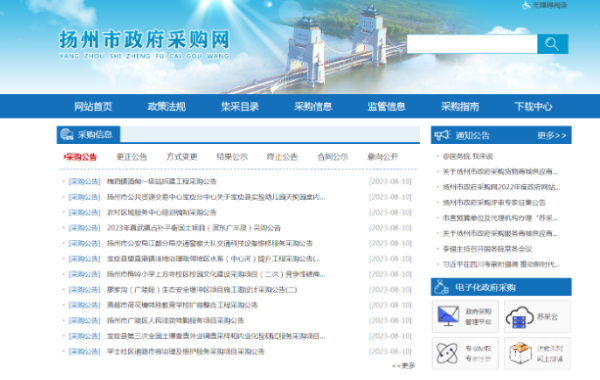This screenshot has width=600, height=380.
Task: Open 扬州市政府采购评审专家征集公告
Action: pyautogui.click(x=494, y=202)
